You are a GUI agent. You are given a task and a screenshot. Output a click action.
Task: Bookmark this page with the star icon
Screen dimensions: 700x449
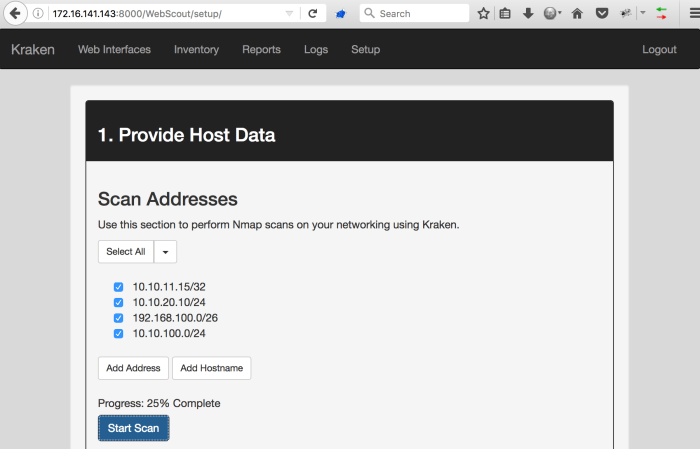(483, 13)
